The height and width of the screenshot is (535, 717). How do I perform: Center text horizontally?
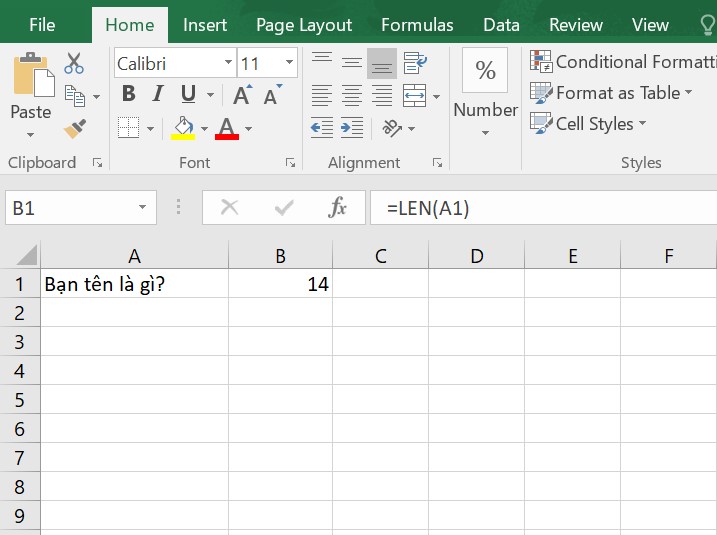(352, 96)
